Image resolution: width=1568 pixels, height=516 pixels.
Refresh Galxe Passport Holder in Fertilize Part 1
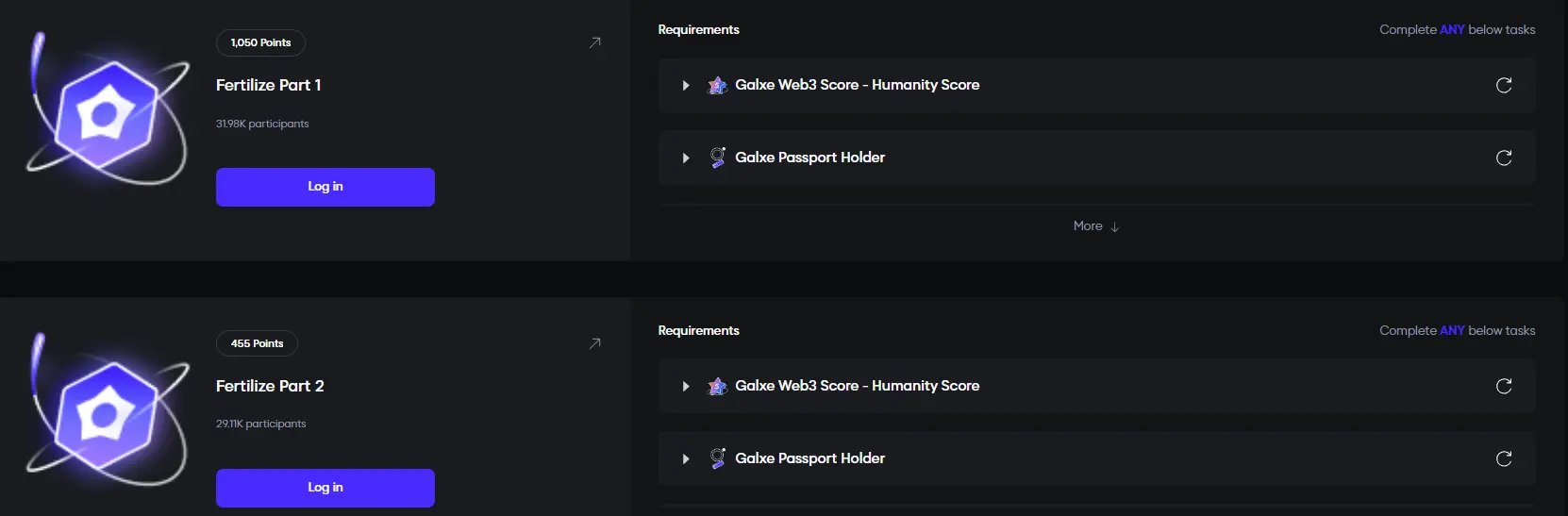coord(1504,158)
